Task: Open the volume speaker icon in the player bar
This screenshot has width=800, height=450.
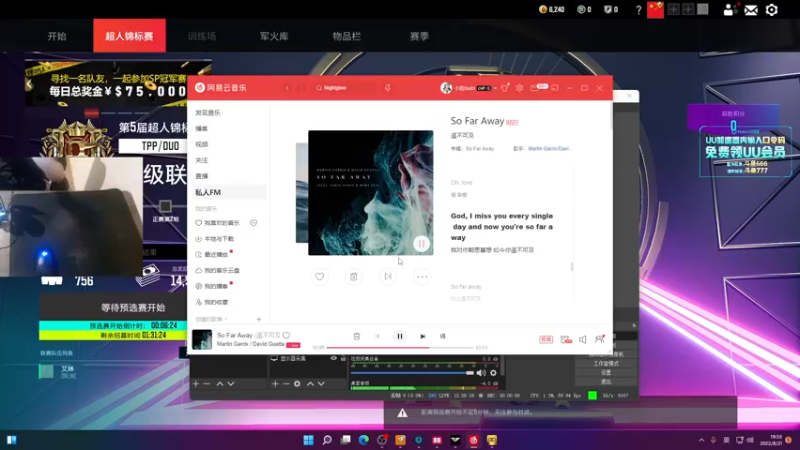Action: 583,339
